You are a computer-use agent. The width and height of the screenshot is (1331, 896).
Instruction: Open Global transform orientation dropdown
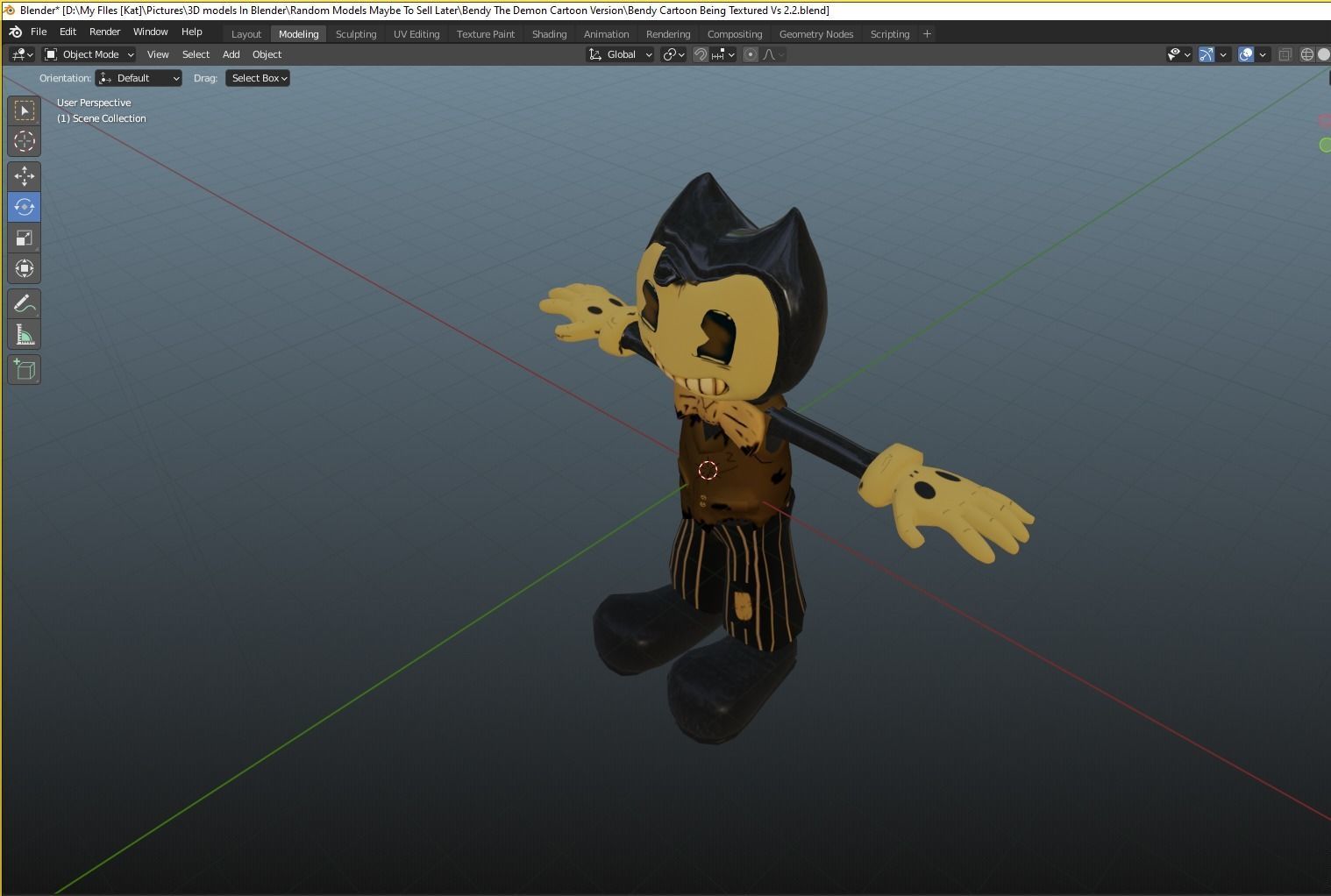pos(620,54)
